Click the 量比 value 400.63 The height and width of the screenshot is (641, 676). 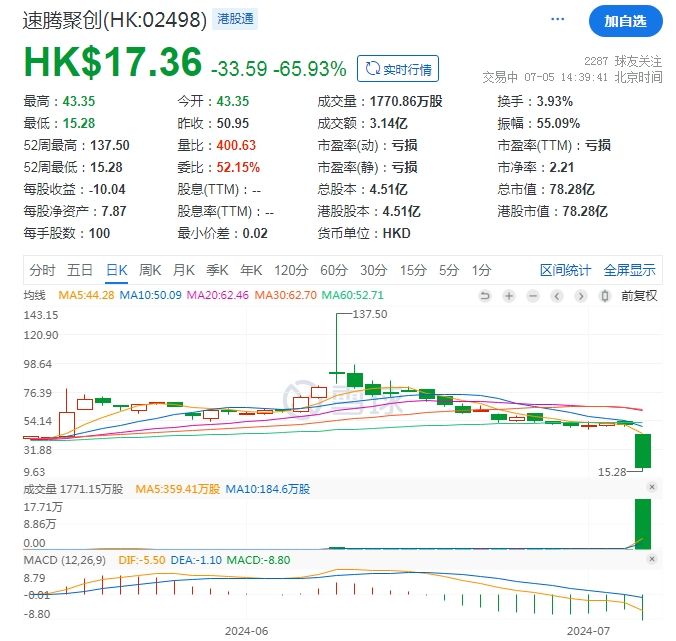[x=236, y=145]
